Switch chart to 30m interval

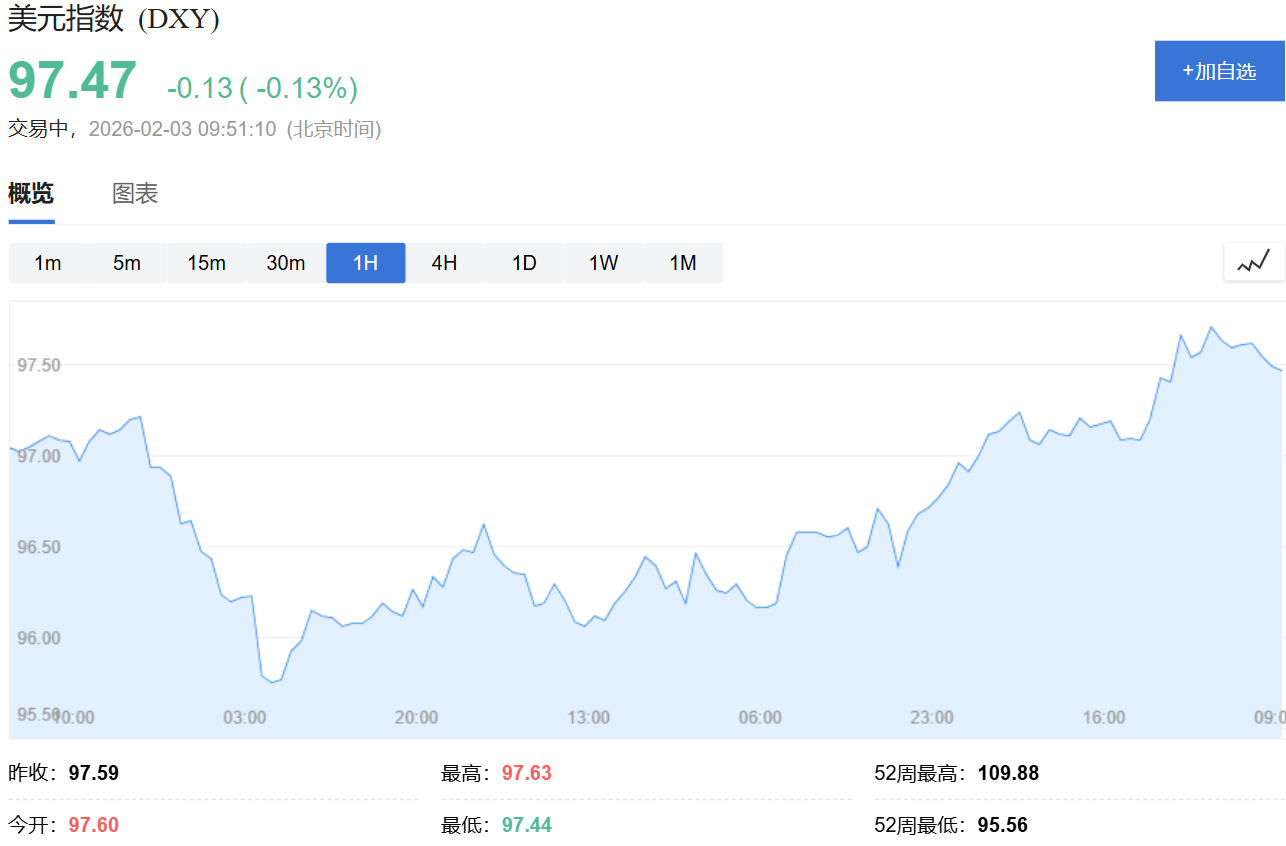pos(286,263)
